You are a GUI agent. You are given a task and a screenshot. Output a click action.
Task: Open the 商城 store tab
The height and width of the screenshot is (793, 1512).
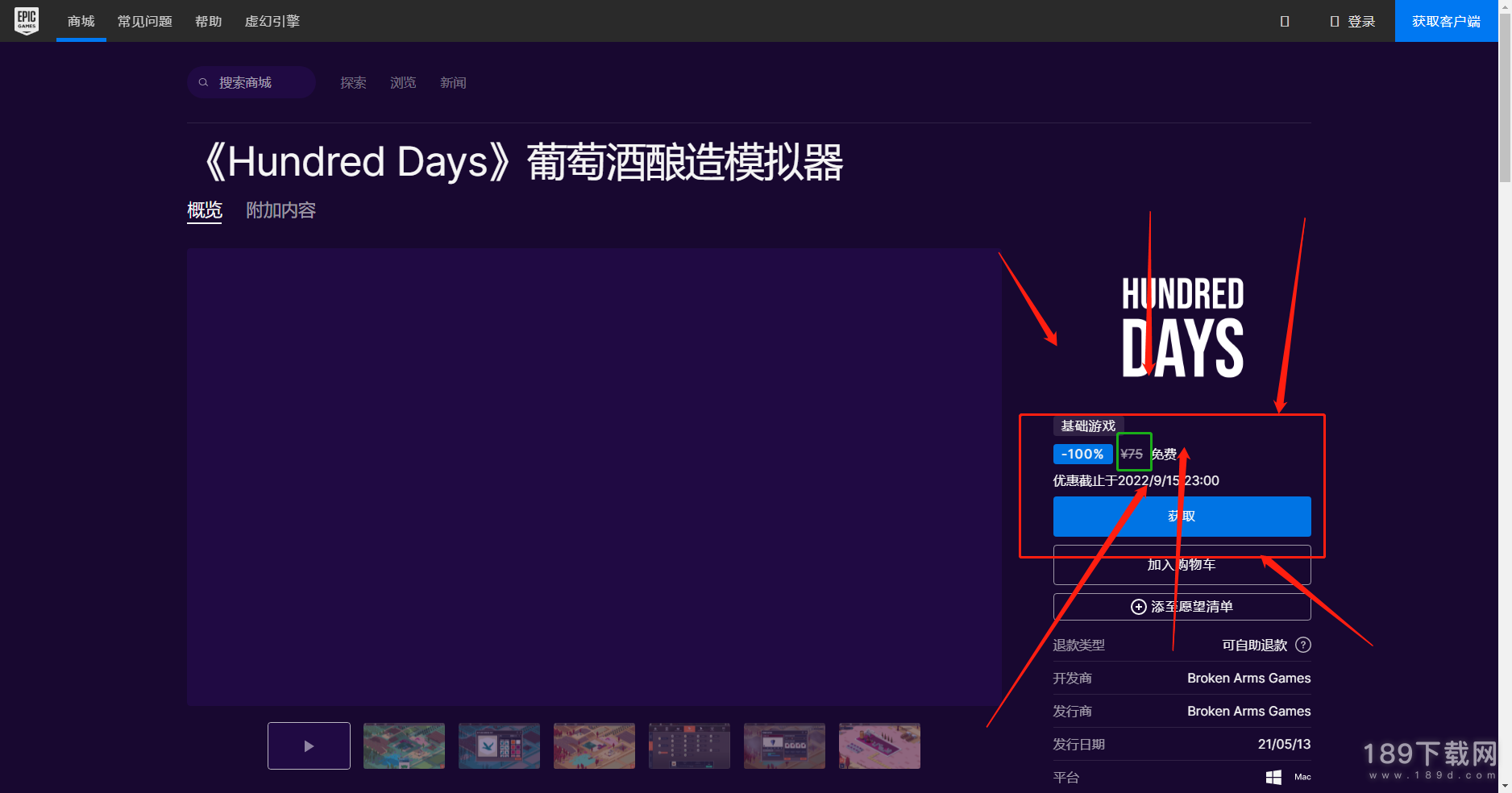pyautogui.click(x=81, y=21)
